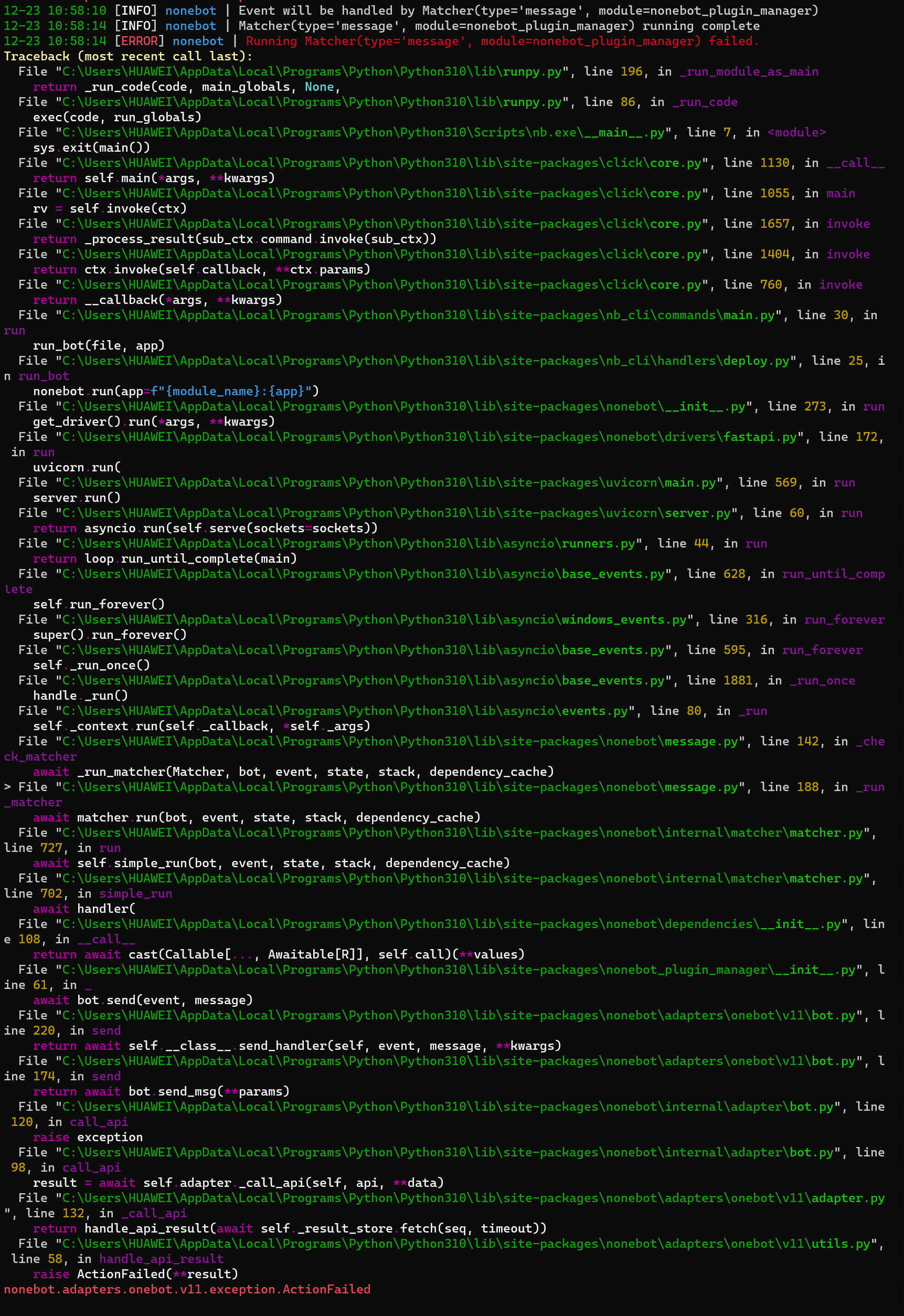This screenshot has width=904, height=1316.
Task: Click line number '628' in the traceback
Action: click(x=734, y=574)
